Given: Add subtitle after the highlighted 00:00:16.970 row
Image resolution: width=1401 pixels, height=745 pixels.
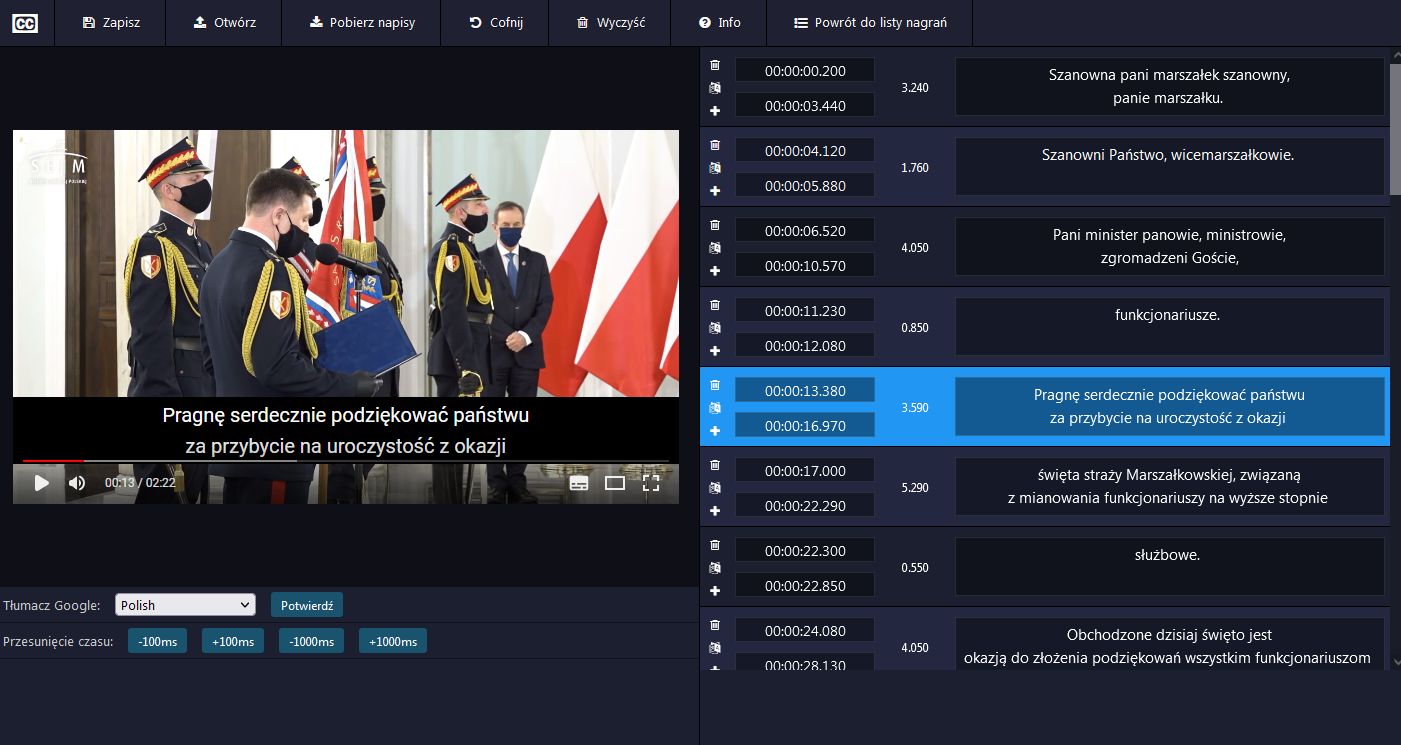Looking at the screenshot, I should tap(715, 431).
